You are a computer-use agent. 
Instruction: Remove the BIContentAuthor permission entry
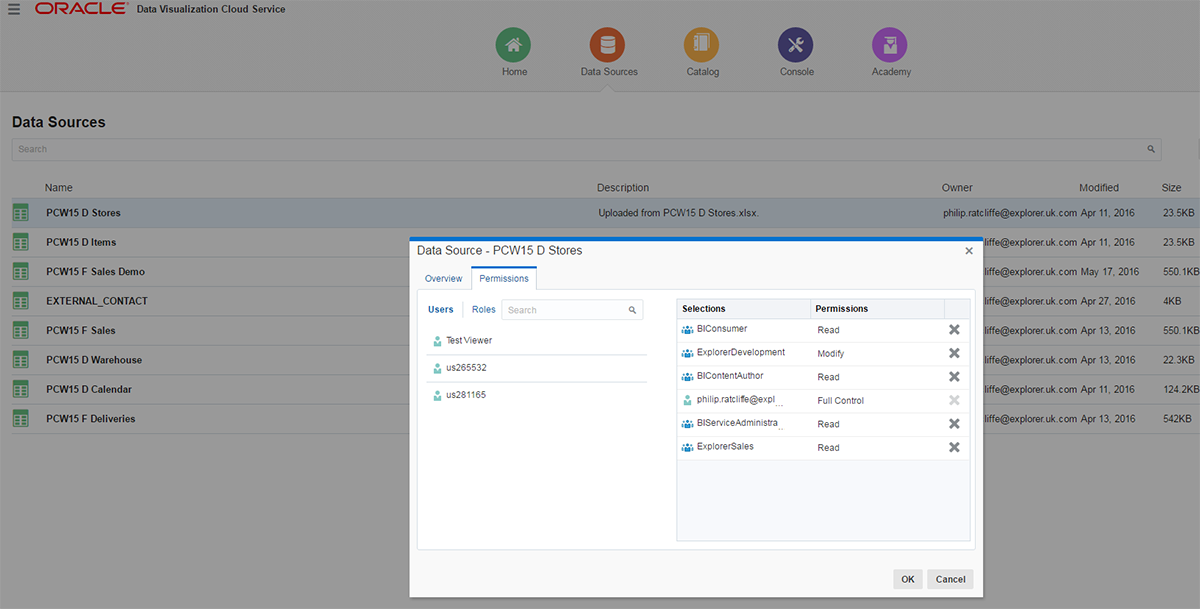pos(954,377)
